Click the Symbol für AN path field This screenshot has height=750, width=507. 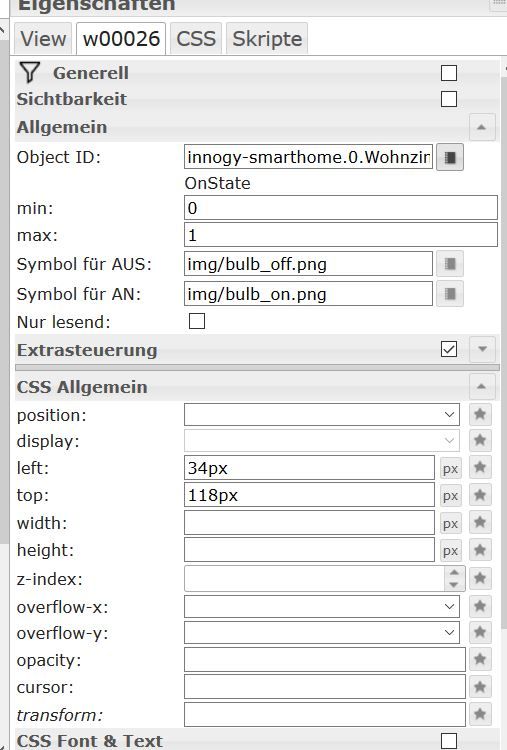pos(309,294)
